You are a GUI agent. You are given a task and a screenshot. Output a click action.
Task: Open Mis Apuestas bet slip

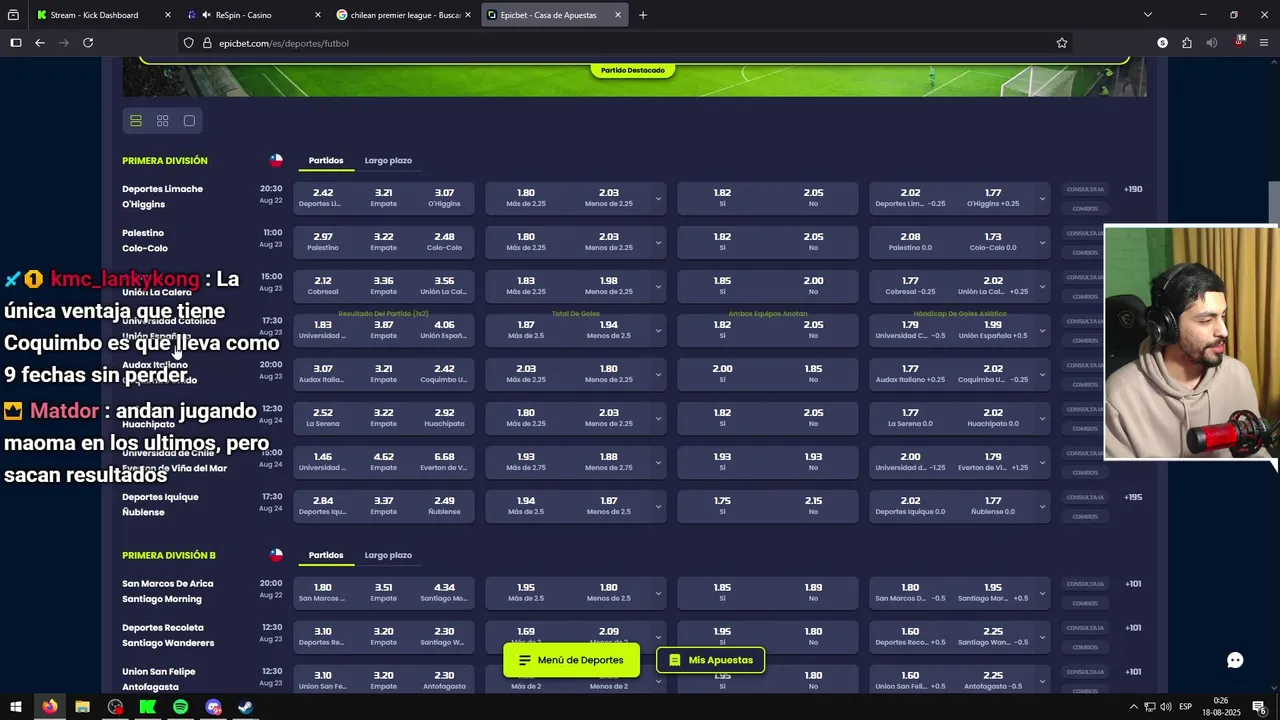[x=711, y=660]
